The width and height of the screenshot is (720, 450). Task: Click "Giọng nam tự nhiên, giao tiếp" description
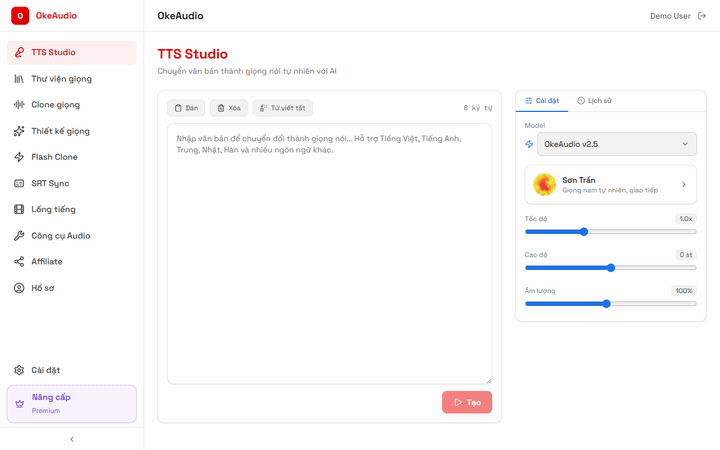[610, 191]
